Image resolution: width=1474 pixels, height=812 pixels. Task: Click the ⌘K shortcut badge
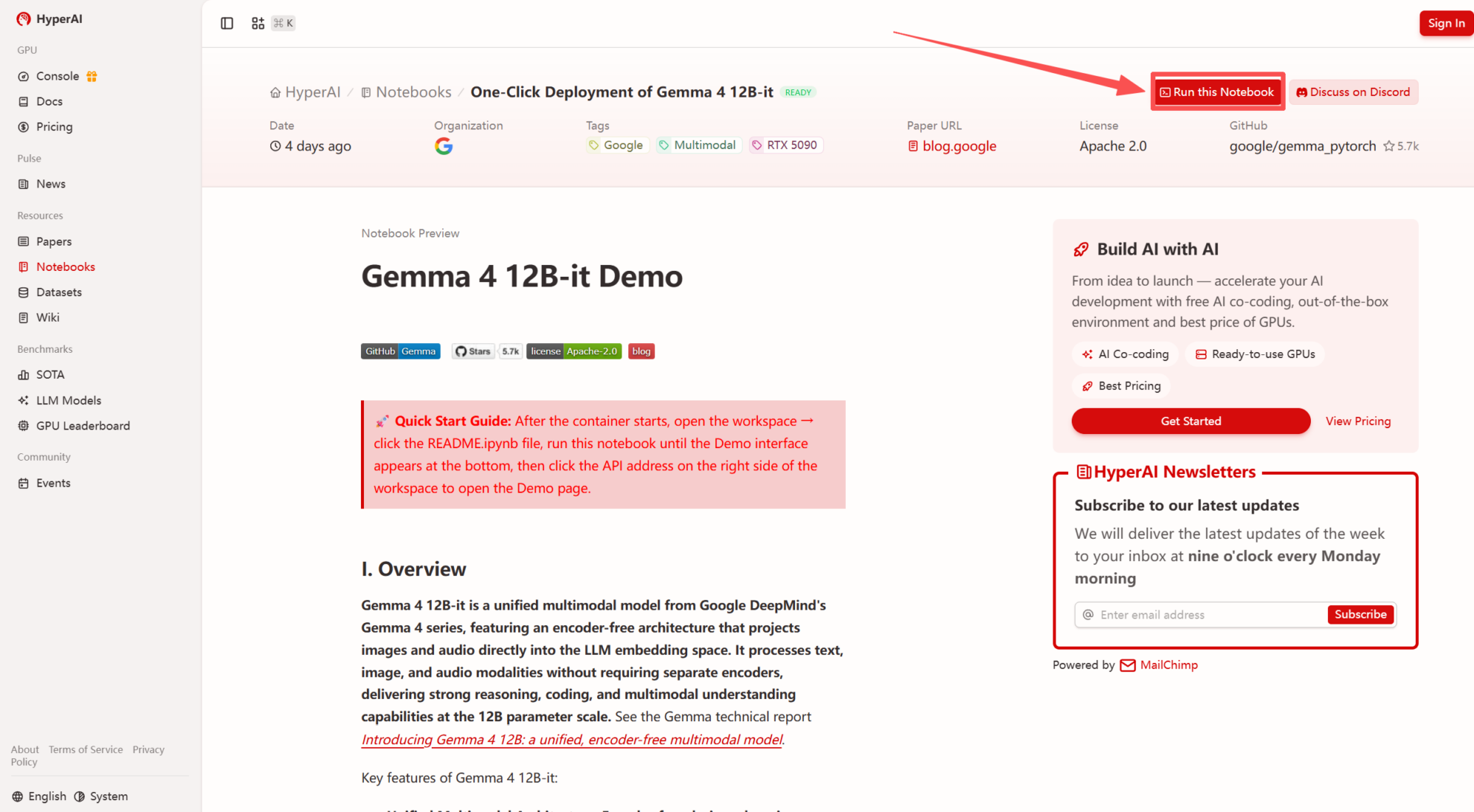[x=284, y=23]
